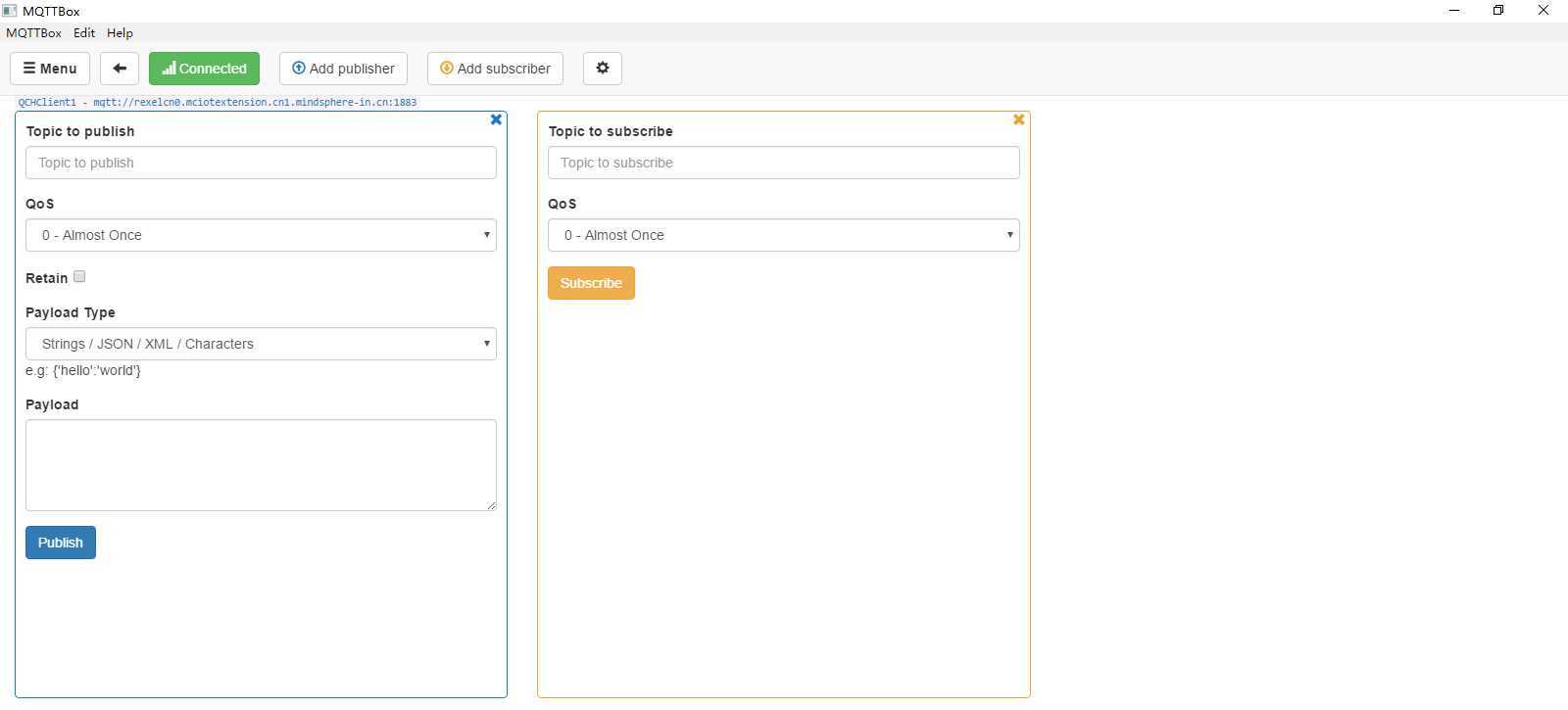Open the hamburger Menu button

point(50,69)
